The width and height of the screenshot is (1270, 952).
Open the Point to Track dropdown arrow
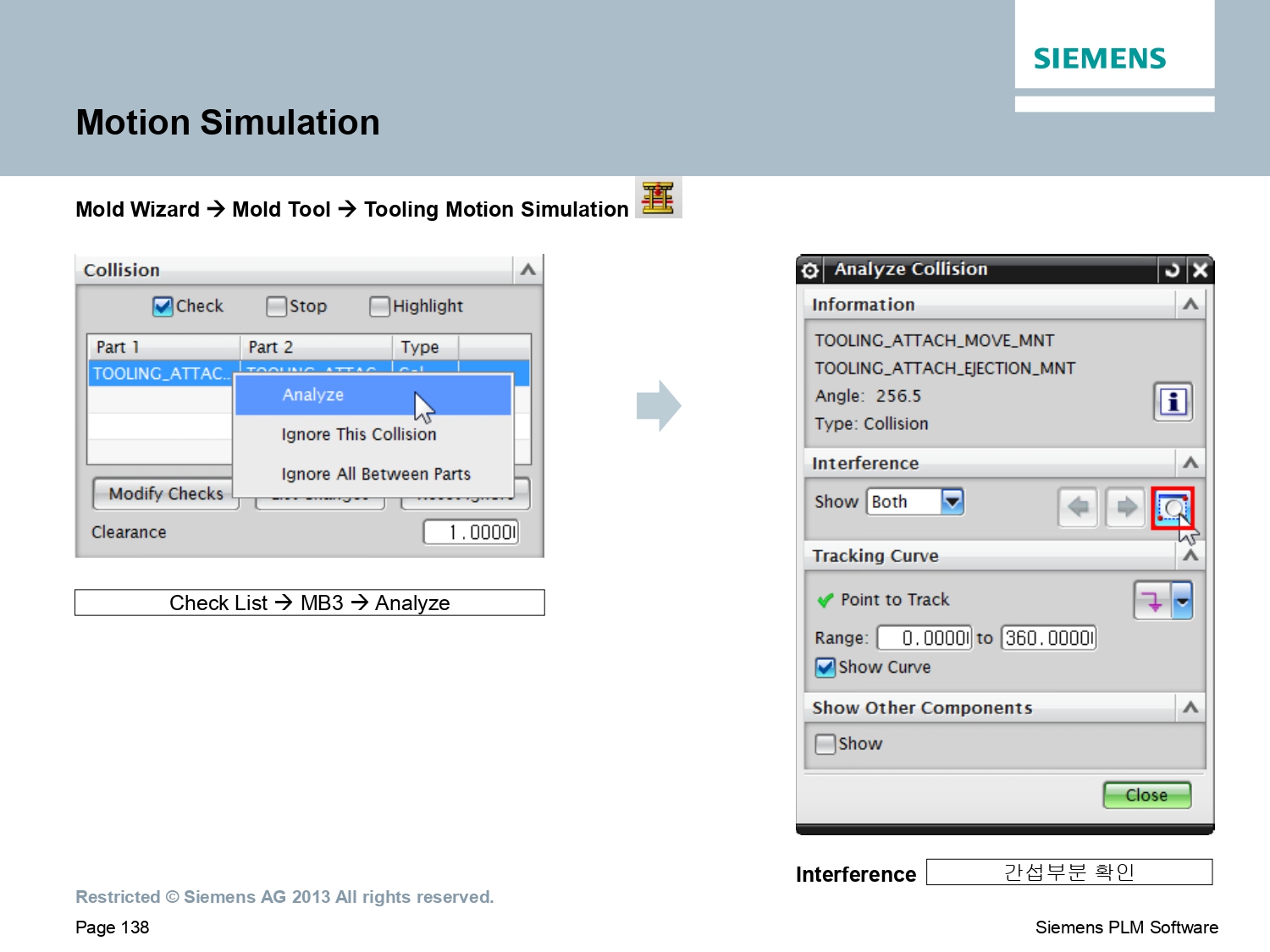(x=1182, y=601)
